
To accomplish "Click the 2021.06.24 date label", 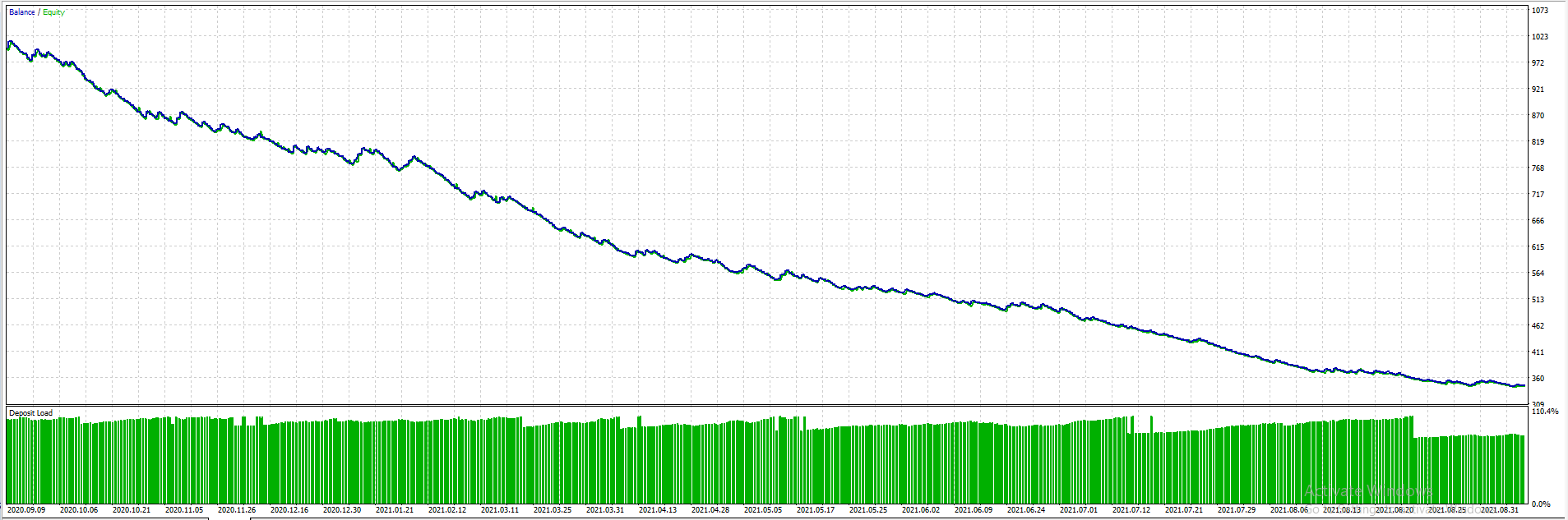I will click(1026, 510).
